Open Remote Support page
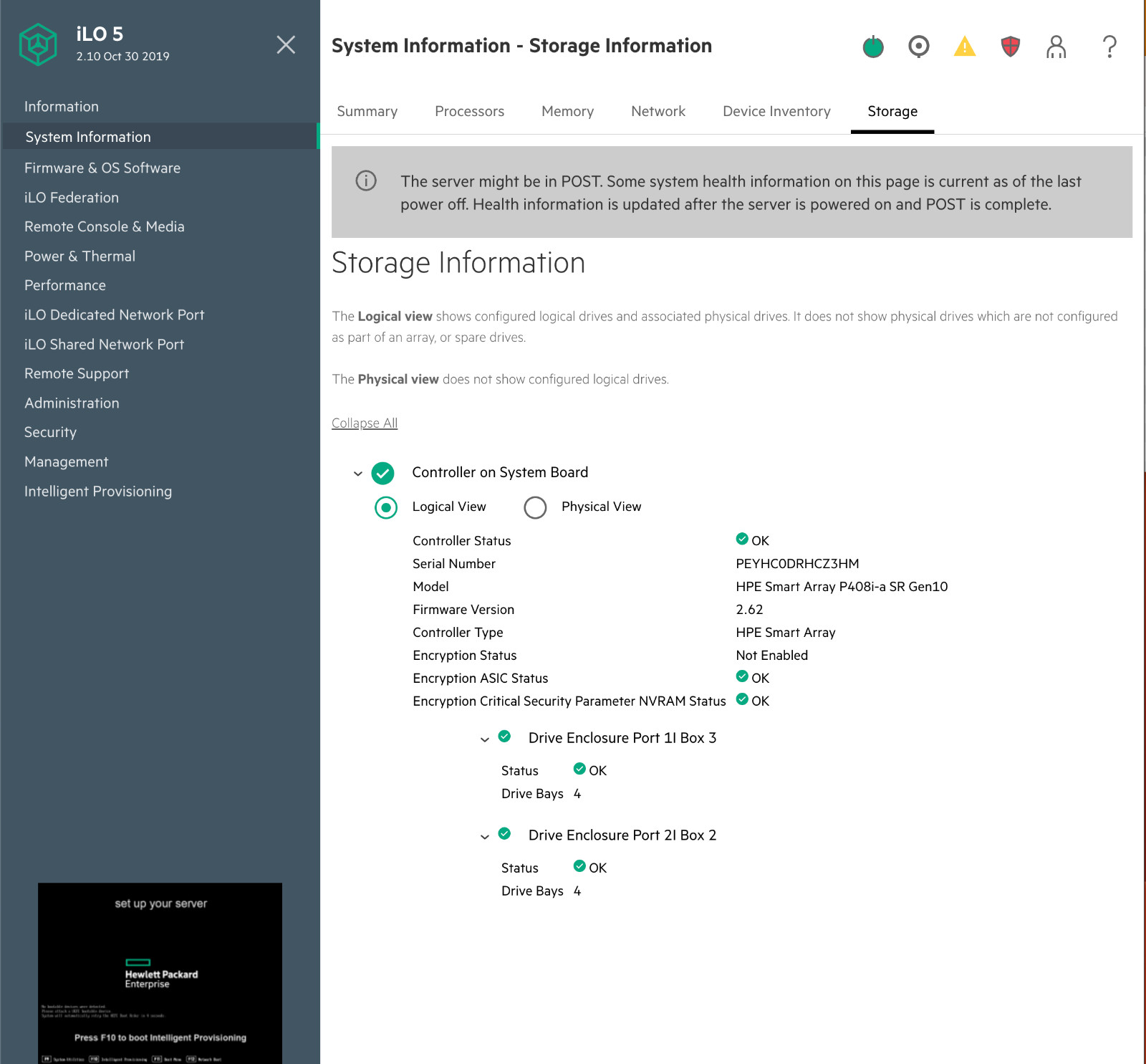The width and height of the screenshot is (1146, 1064). click(77, 373)
